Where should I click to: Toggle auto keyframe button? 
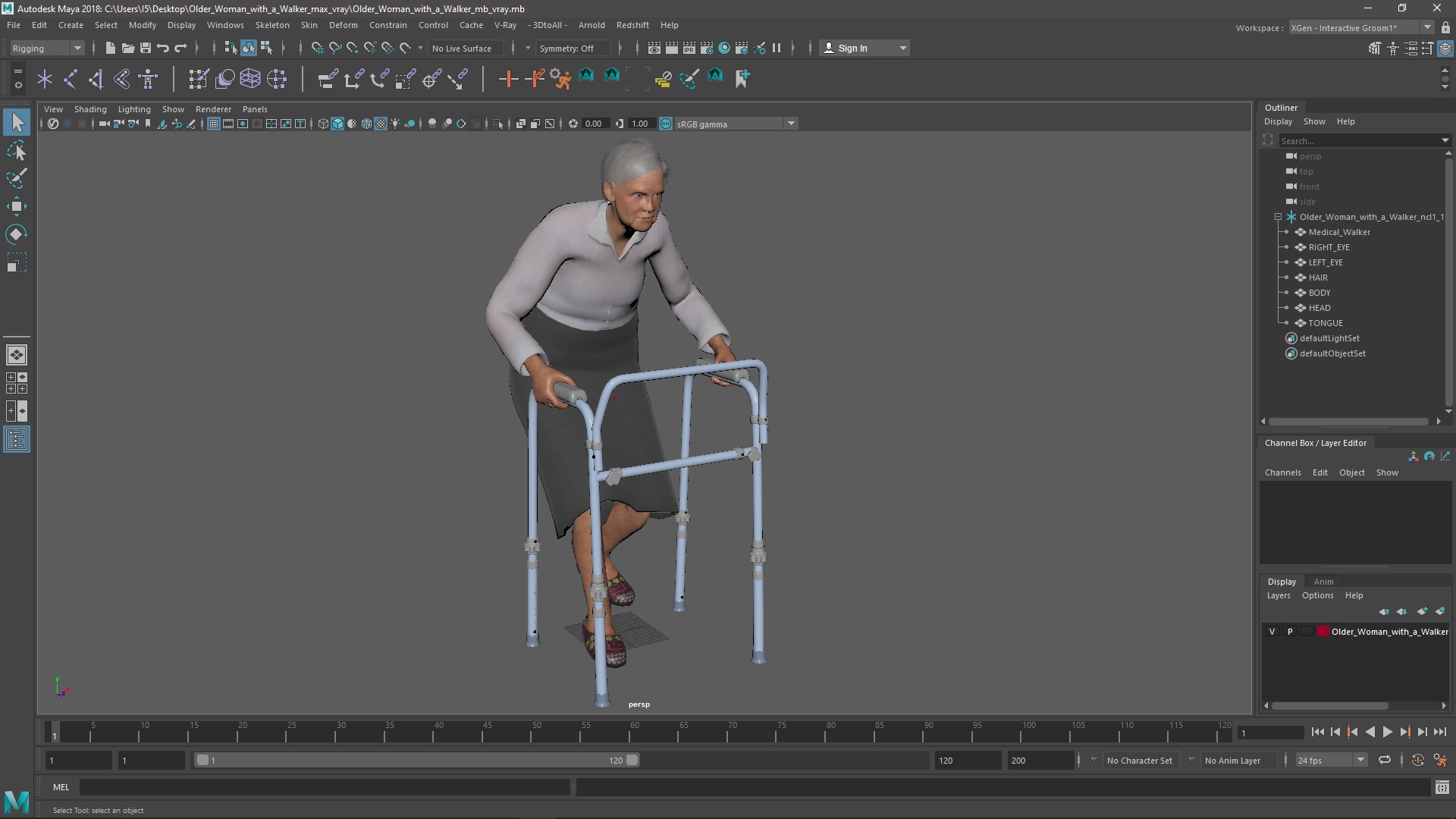tap(1418, 760)
